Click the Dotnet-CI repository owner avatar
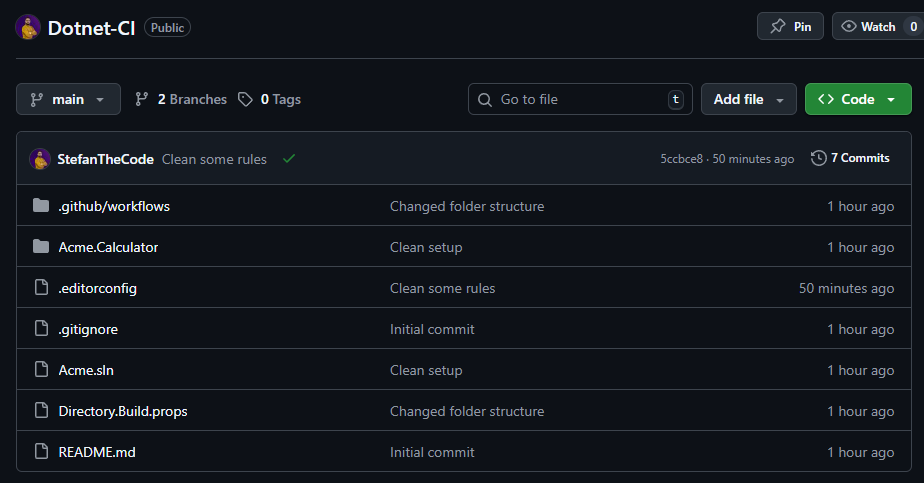The height and width of the screenshot is (483, 924). [x=28, y=27]
